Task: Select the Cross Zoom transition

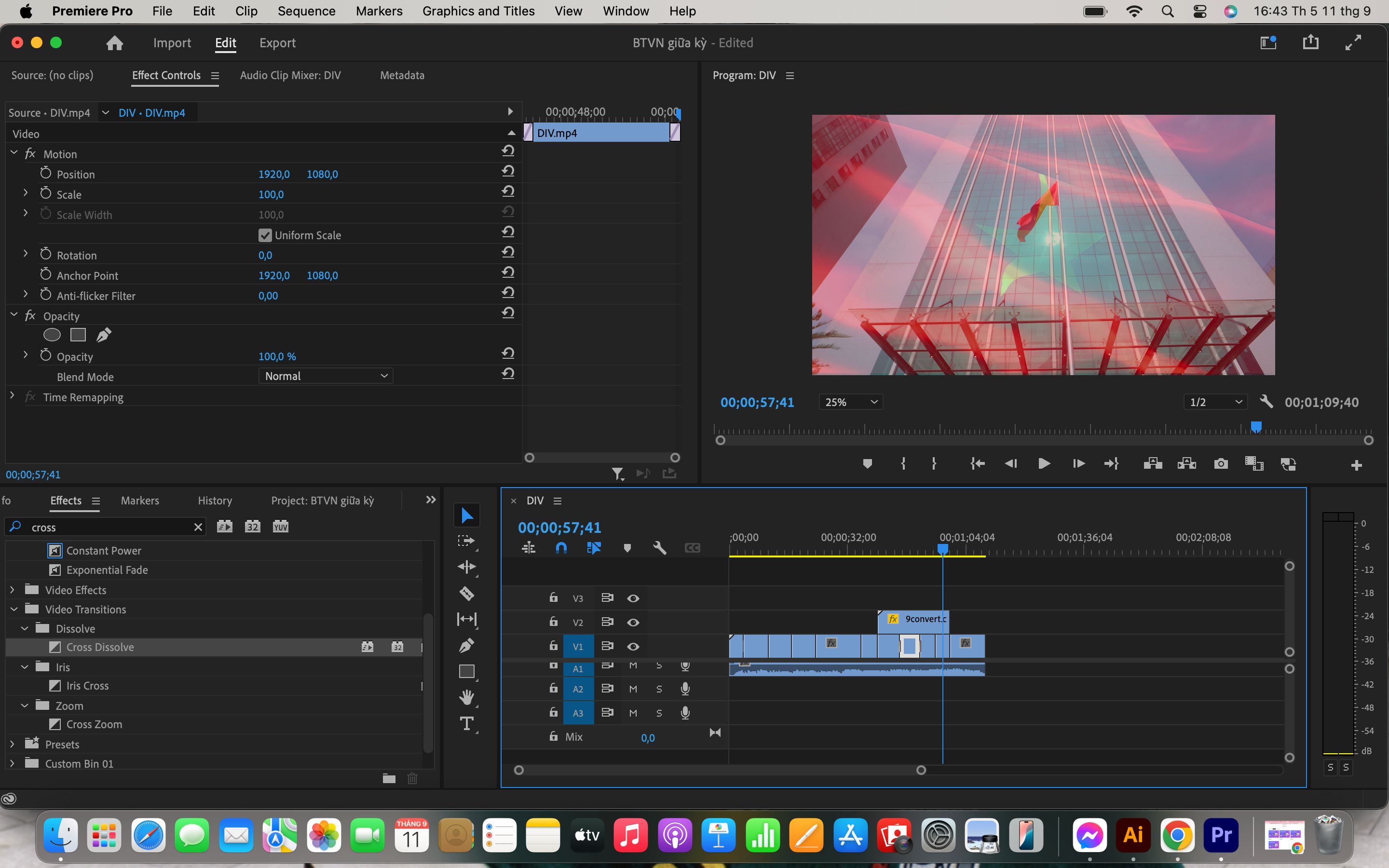Action: coord(94,724)
